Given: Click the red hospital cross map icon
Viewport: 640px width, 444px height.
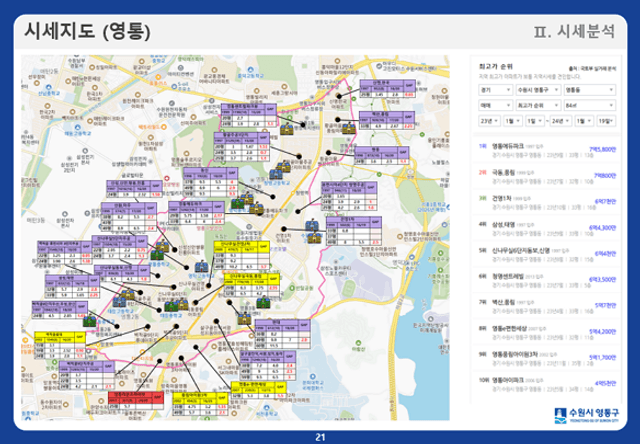Looking at the screenshot, I should (167, 179).
